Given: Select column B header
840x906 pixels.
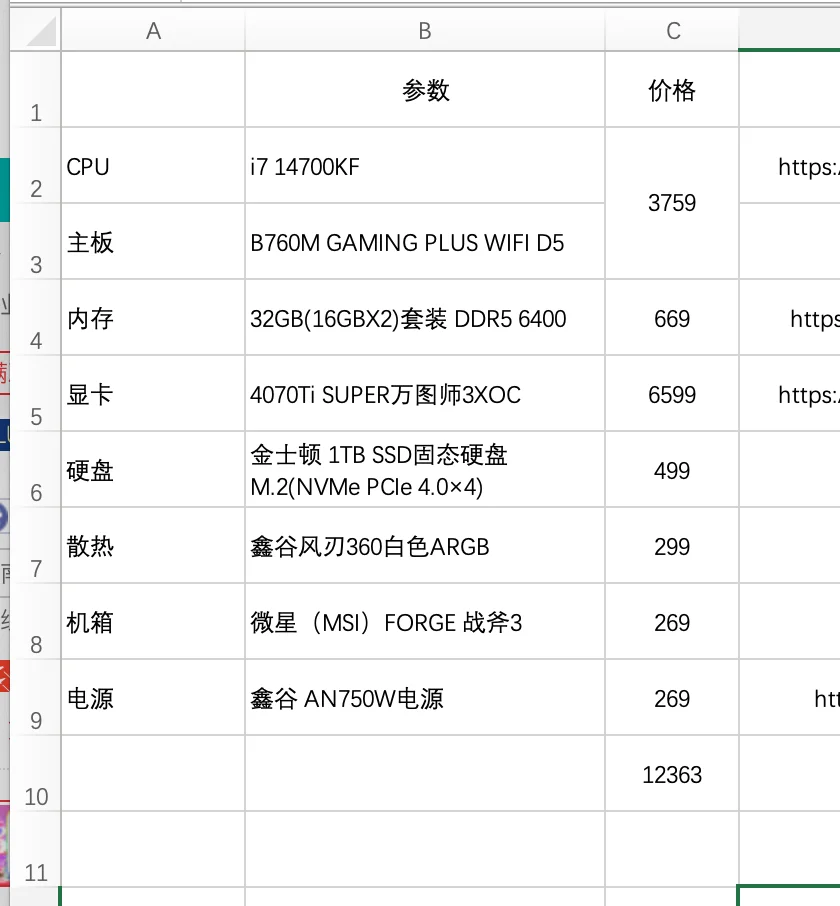Looking at the screenshot, I should (x=425, y=30).
